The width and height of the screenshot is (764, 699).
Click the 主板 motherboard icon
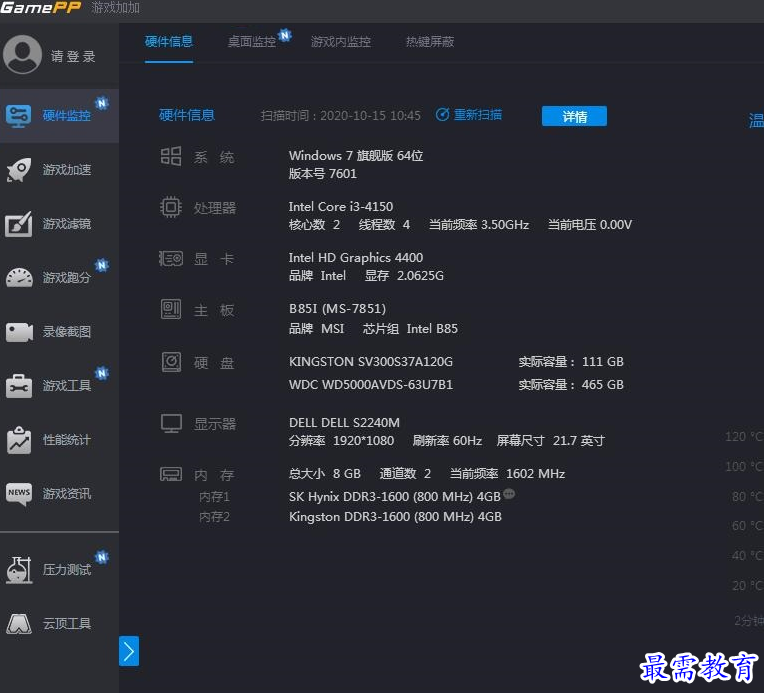click(x=171, y=309)
